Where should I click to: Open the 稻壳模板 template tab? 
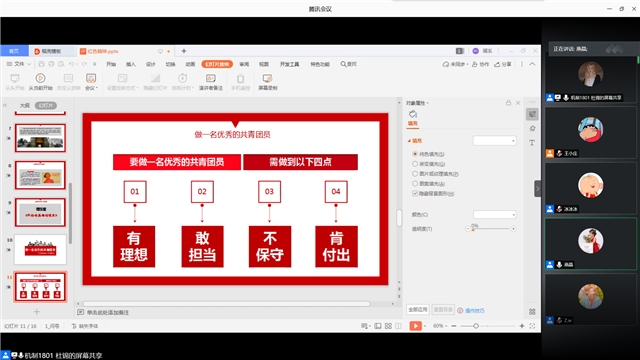point(51,51)
